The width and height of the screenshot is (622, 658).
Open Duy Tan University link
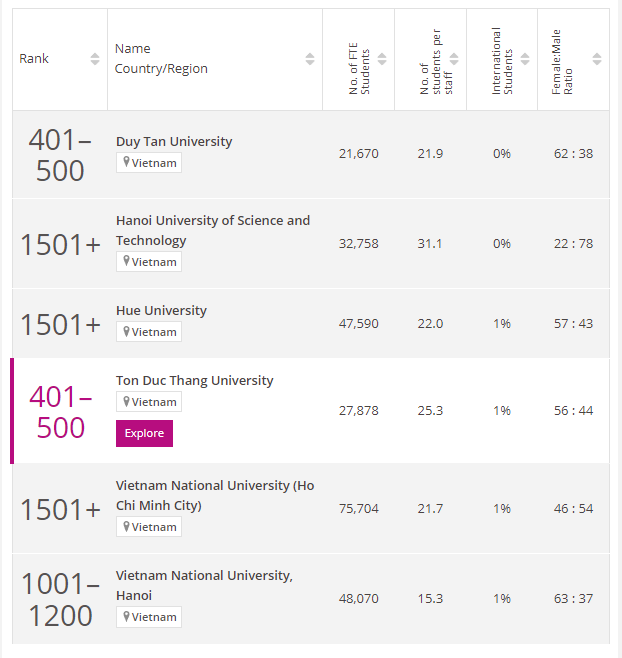pos(174,142)
